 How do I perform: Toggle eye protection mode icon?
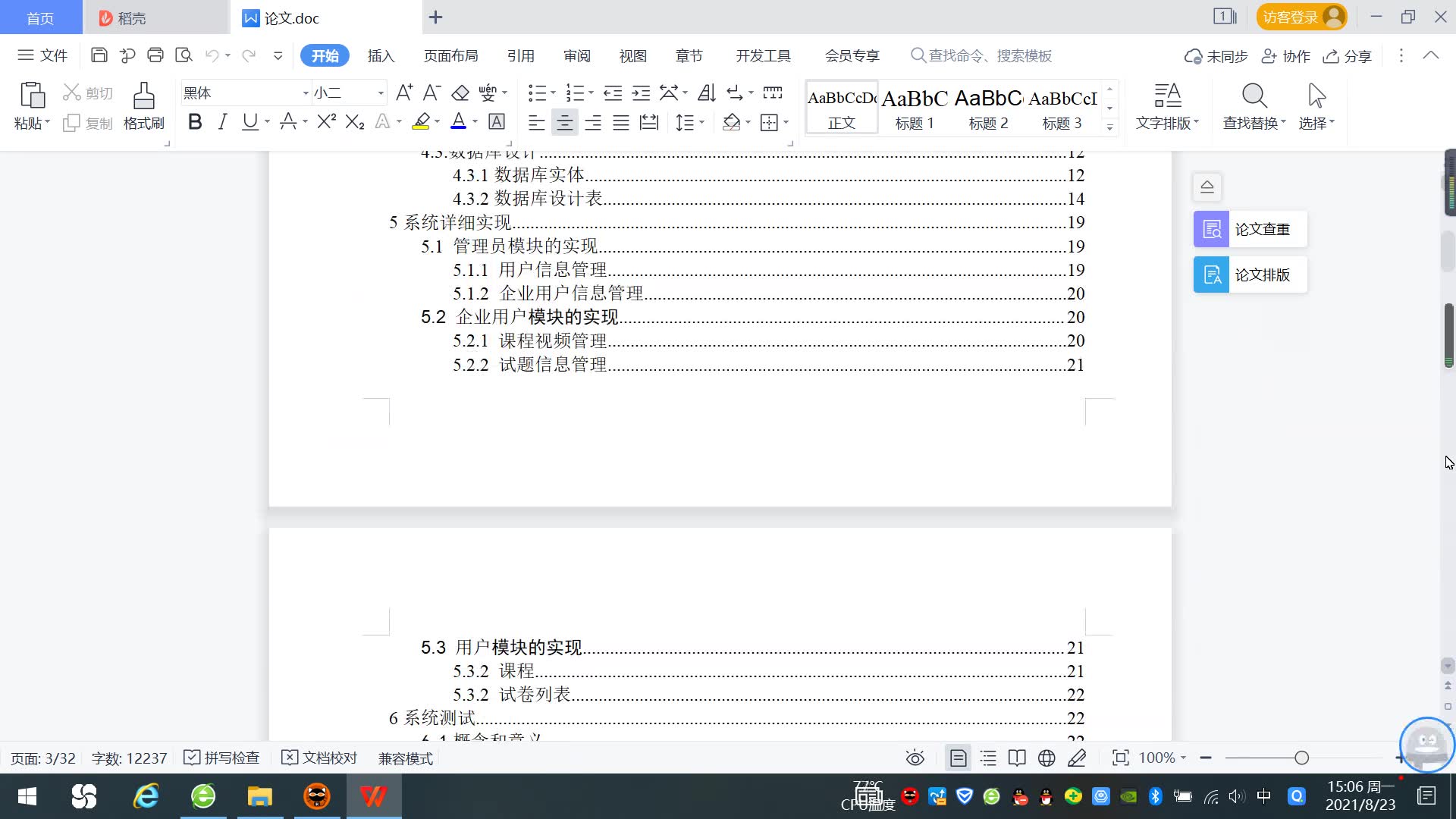tap(915, 758)
